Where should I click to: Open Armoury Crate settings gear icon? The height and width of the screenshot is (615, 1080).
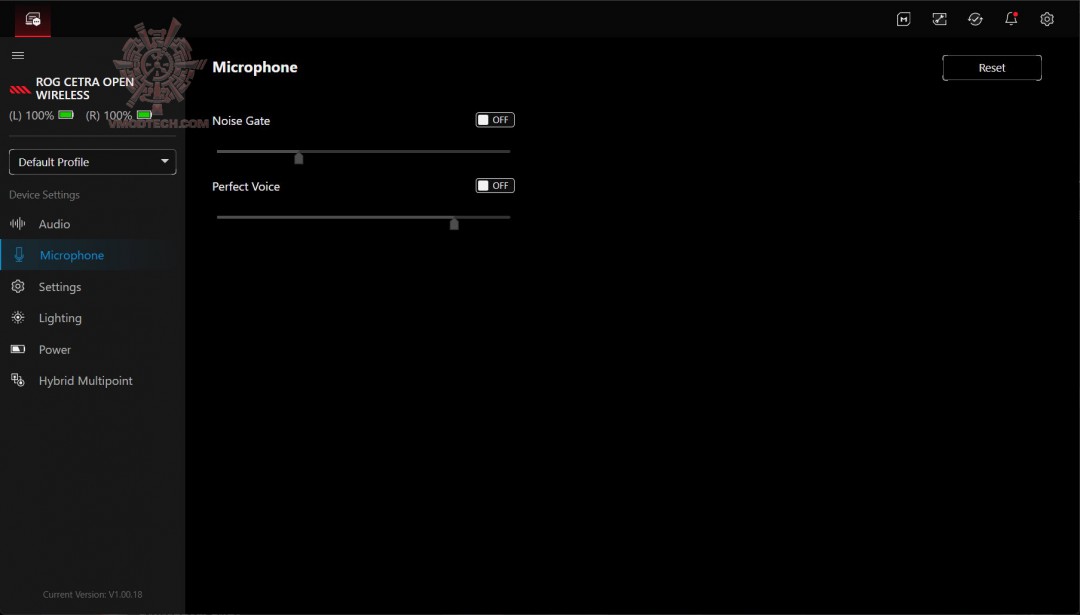point(1047,19)
